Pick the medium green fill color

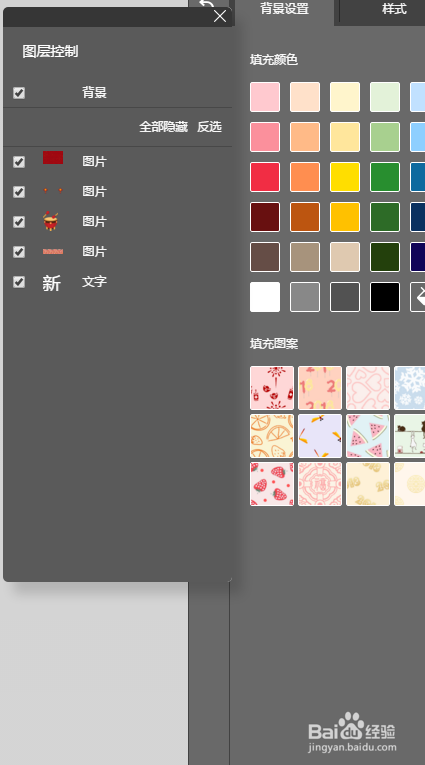click(x=385, y=177)
